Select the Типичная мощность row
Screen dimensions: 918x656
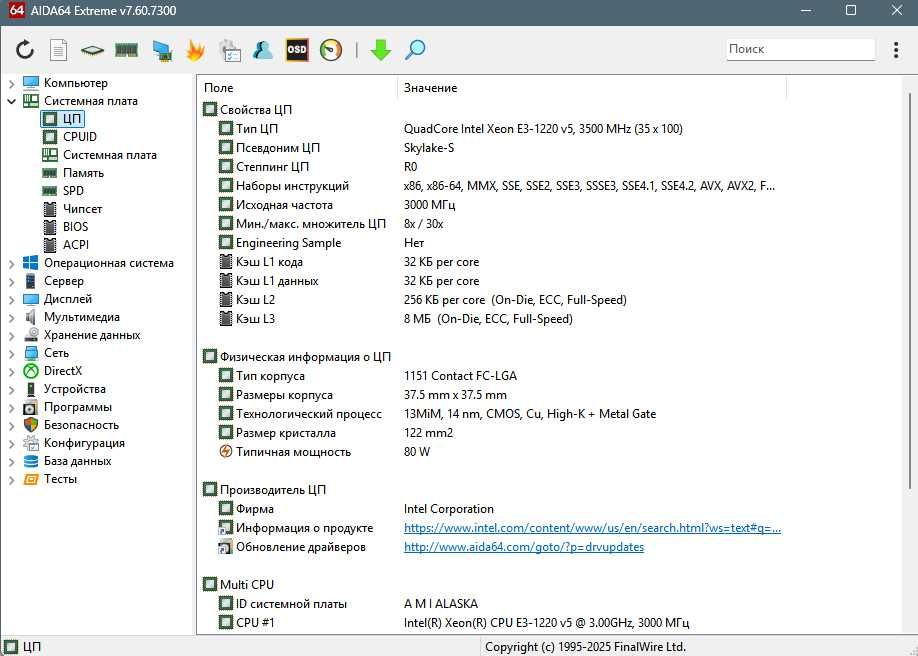[492, 452]
